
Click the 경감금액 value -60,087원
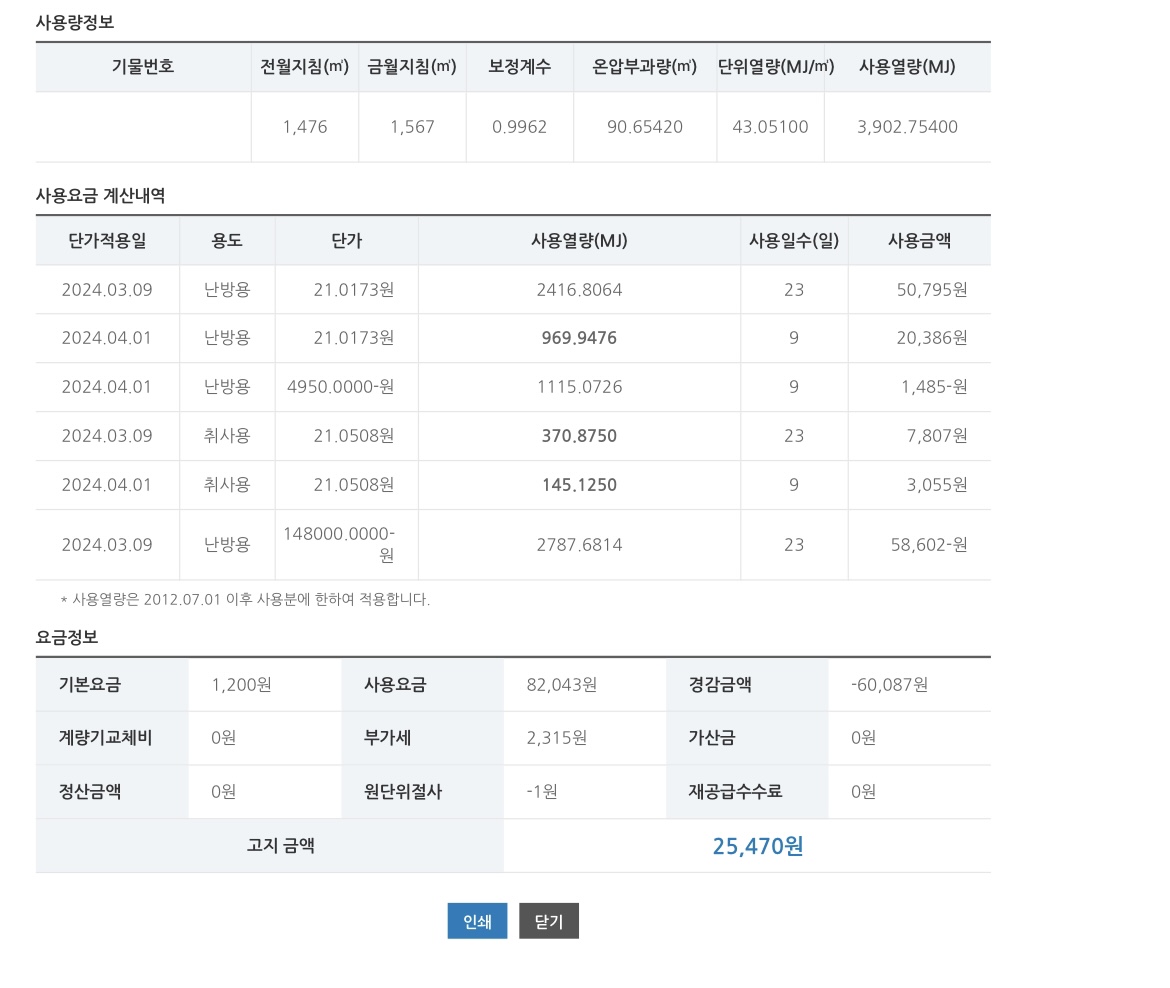click(x=889, y=685)
